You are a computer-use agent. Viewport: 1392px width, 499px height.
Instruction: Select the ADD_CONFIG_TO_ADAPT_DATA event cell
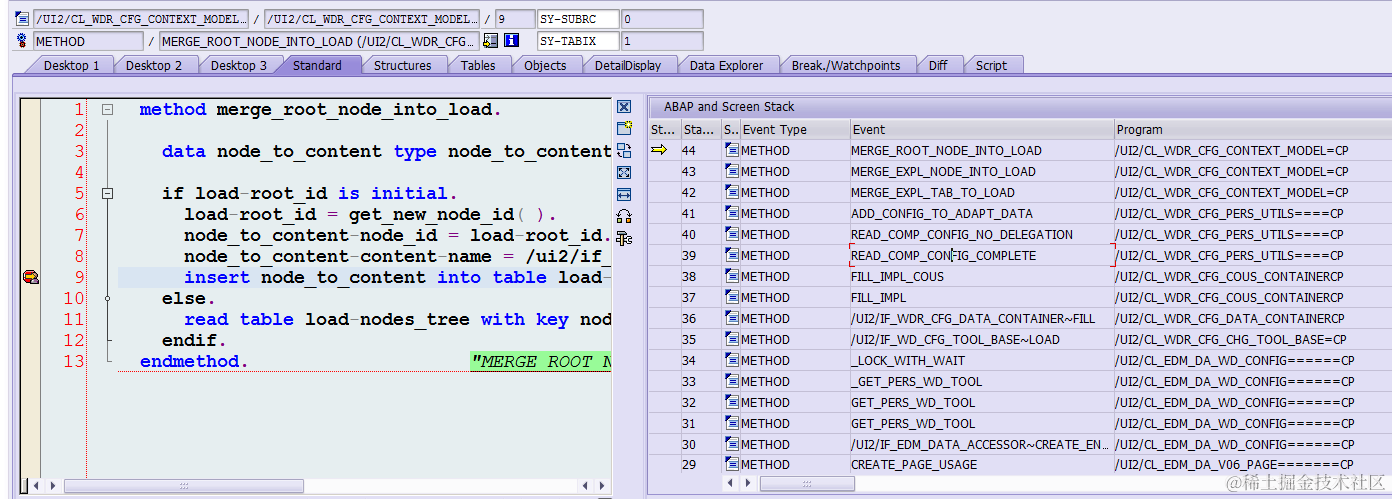coord(982,214)
